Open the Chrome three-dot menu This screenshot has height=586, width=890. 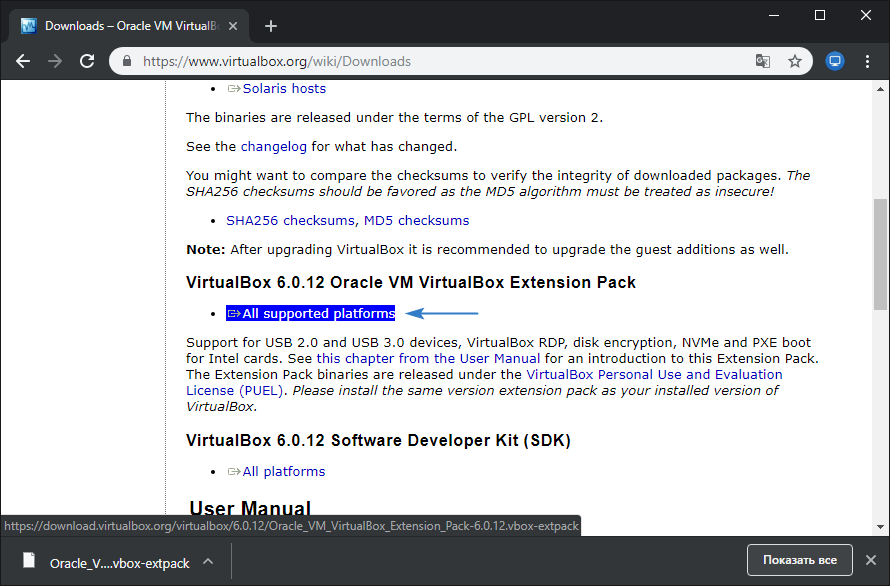867,61
